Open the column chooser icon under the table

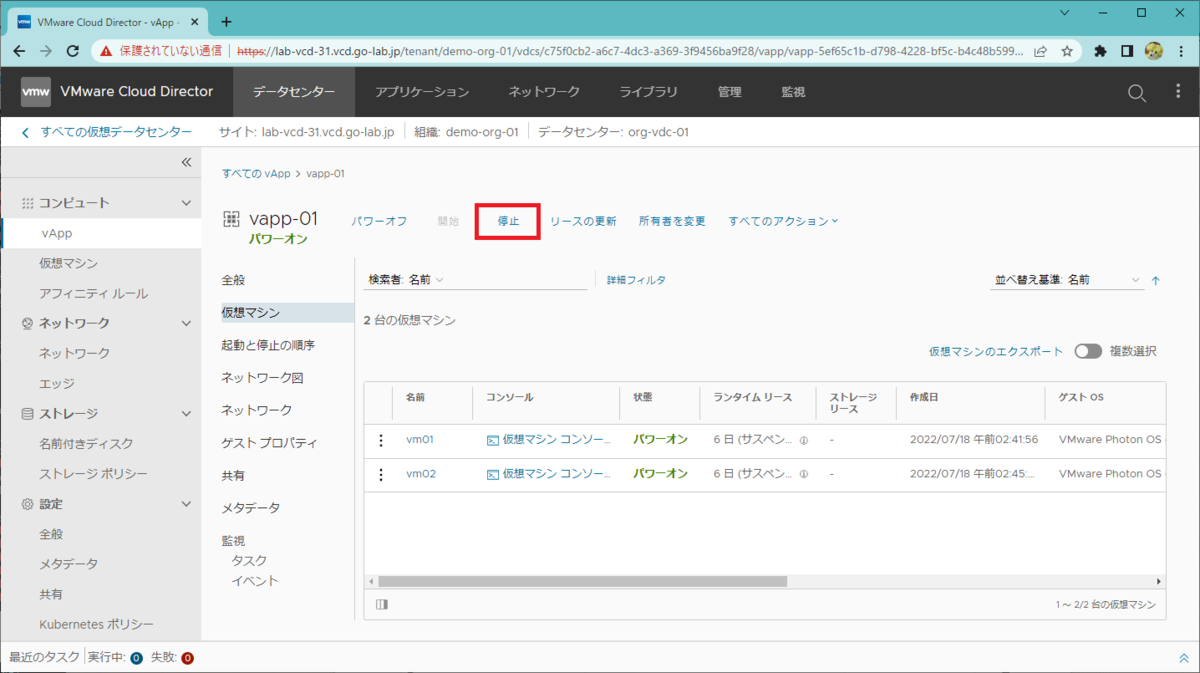(x=382, y=604)
